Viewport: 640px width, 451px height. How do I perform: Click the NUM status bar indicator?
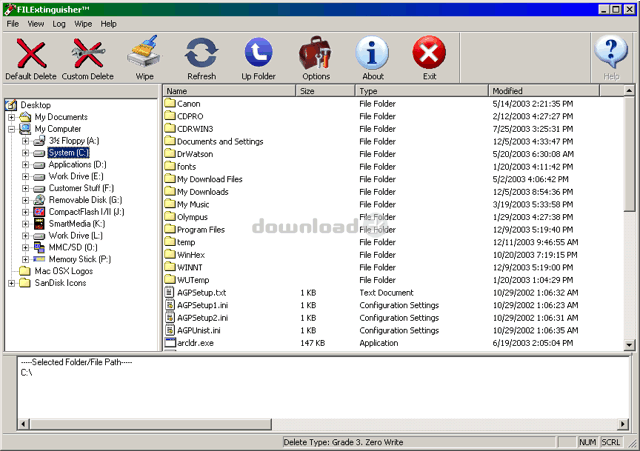coord(587,442)
